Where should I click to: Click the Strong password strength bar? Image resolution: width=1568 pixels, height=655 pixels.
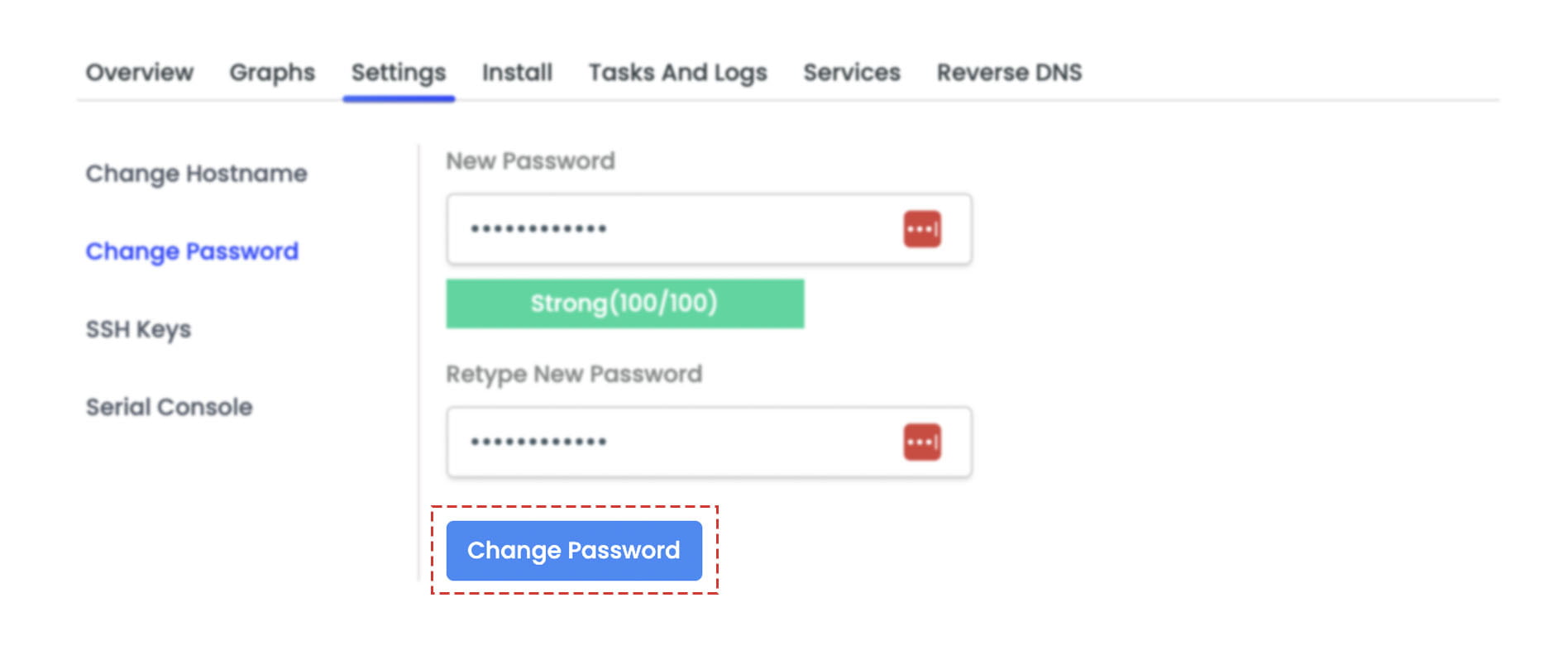(625, 303)
